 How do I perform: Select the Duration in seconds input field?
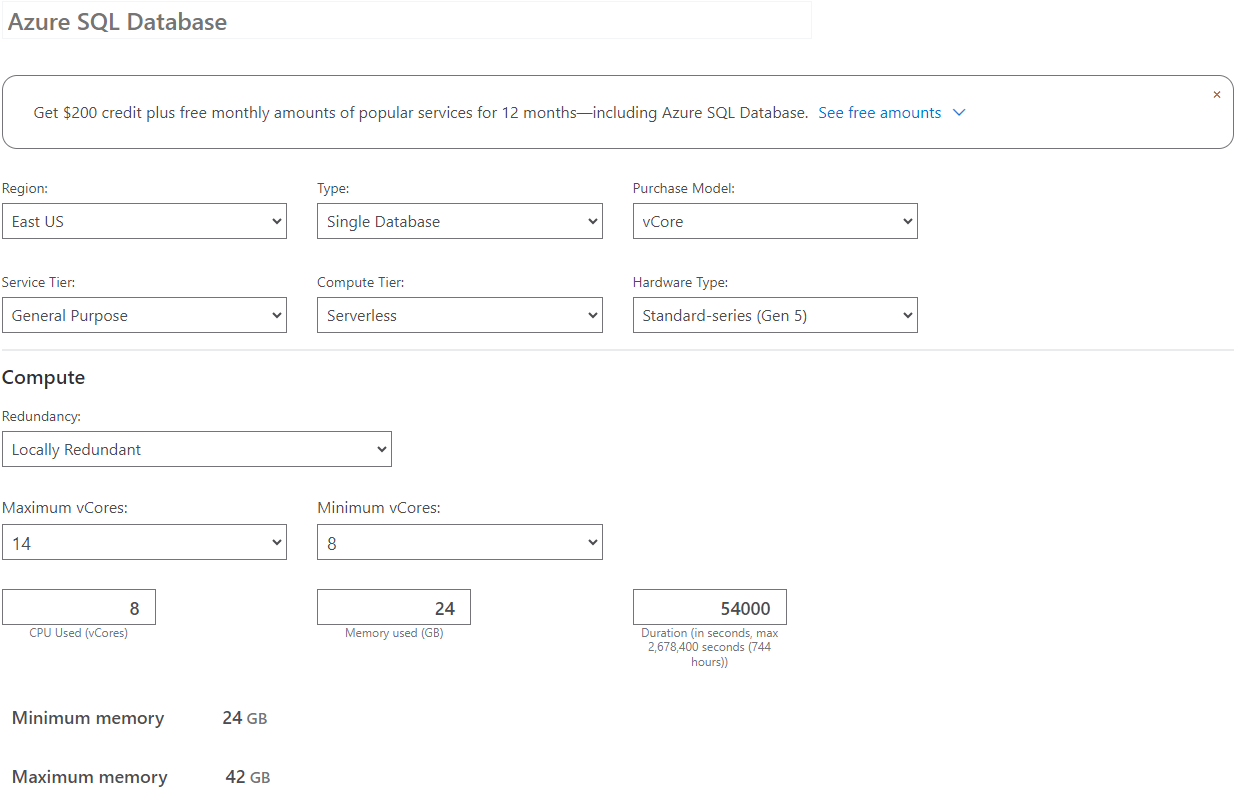tap(709, 606)
